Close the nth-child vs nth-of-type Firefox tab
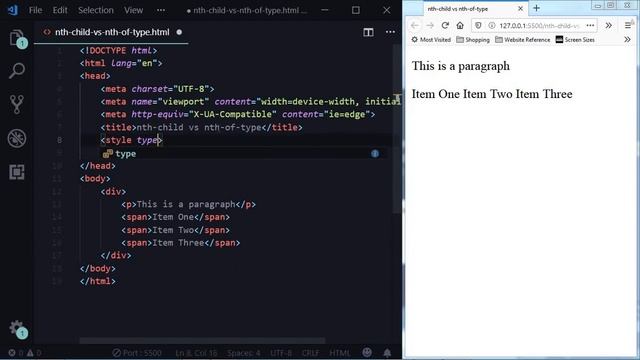 520,9
